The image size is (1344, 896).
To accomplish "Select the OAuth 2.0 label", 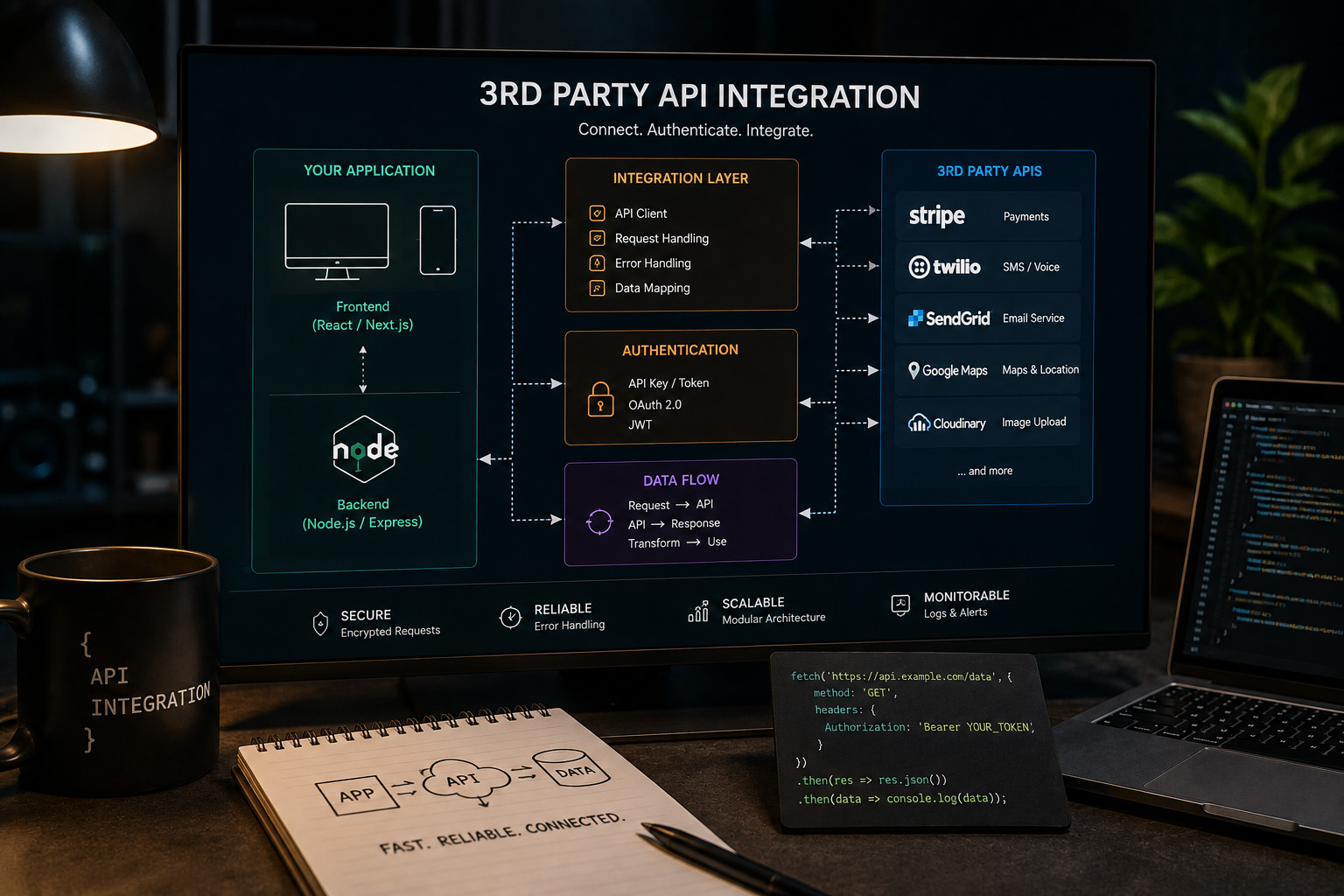I will [x=654, y=404].
